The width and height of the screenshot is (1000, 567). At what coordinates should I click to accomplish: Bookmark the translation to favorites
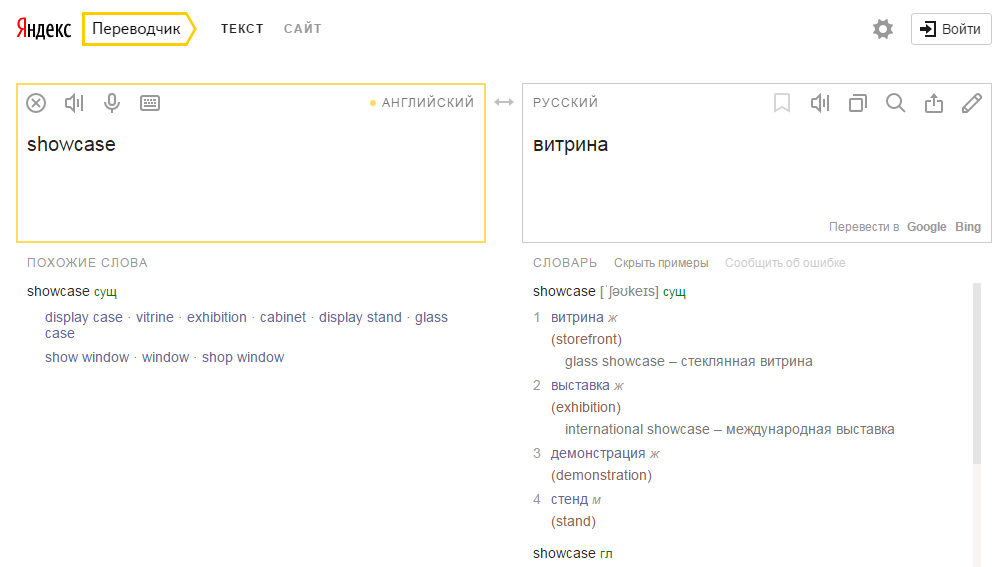pos(782,103)
